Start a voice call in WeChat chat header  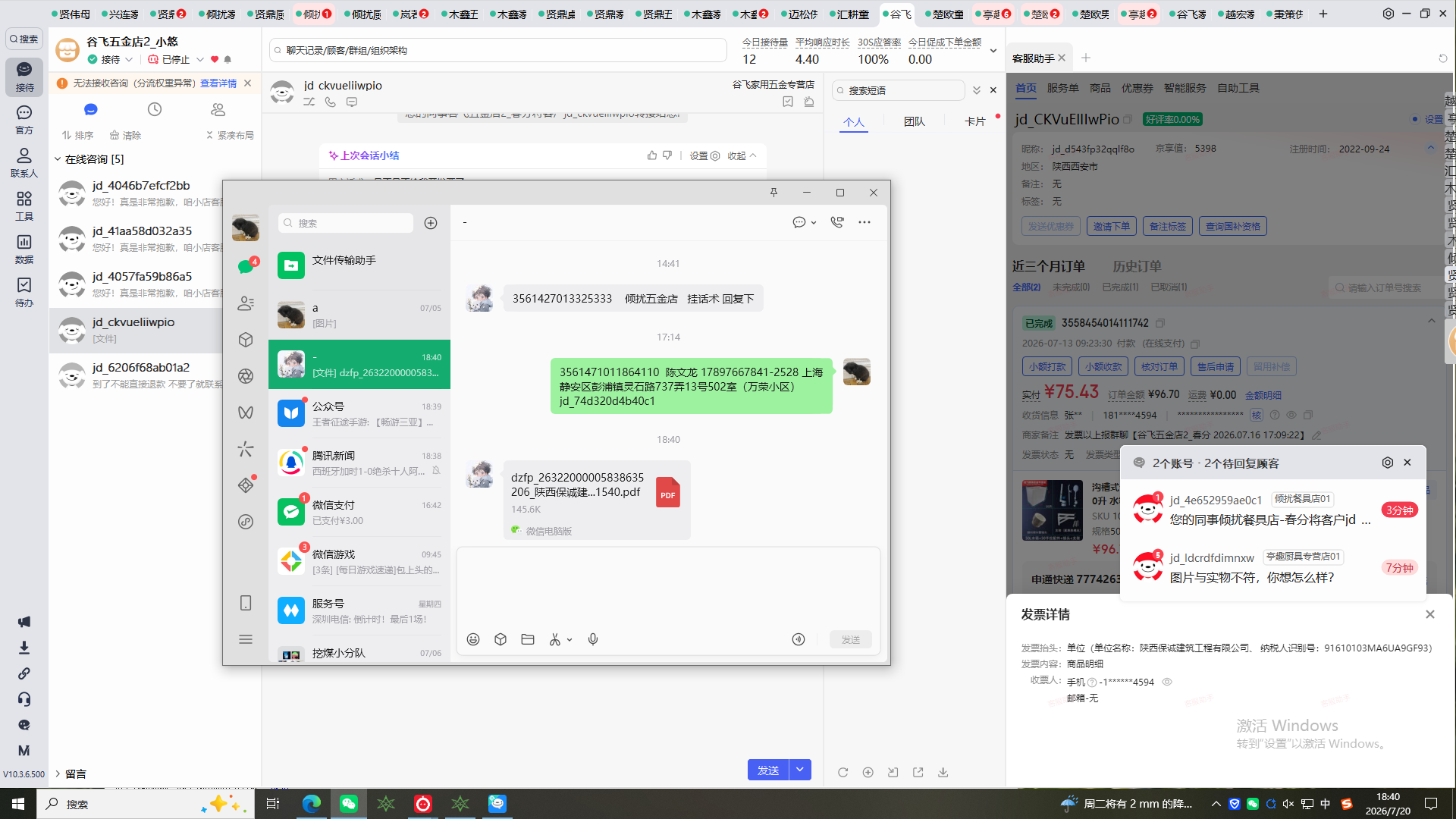click(837, 222)
